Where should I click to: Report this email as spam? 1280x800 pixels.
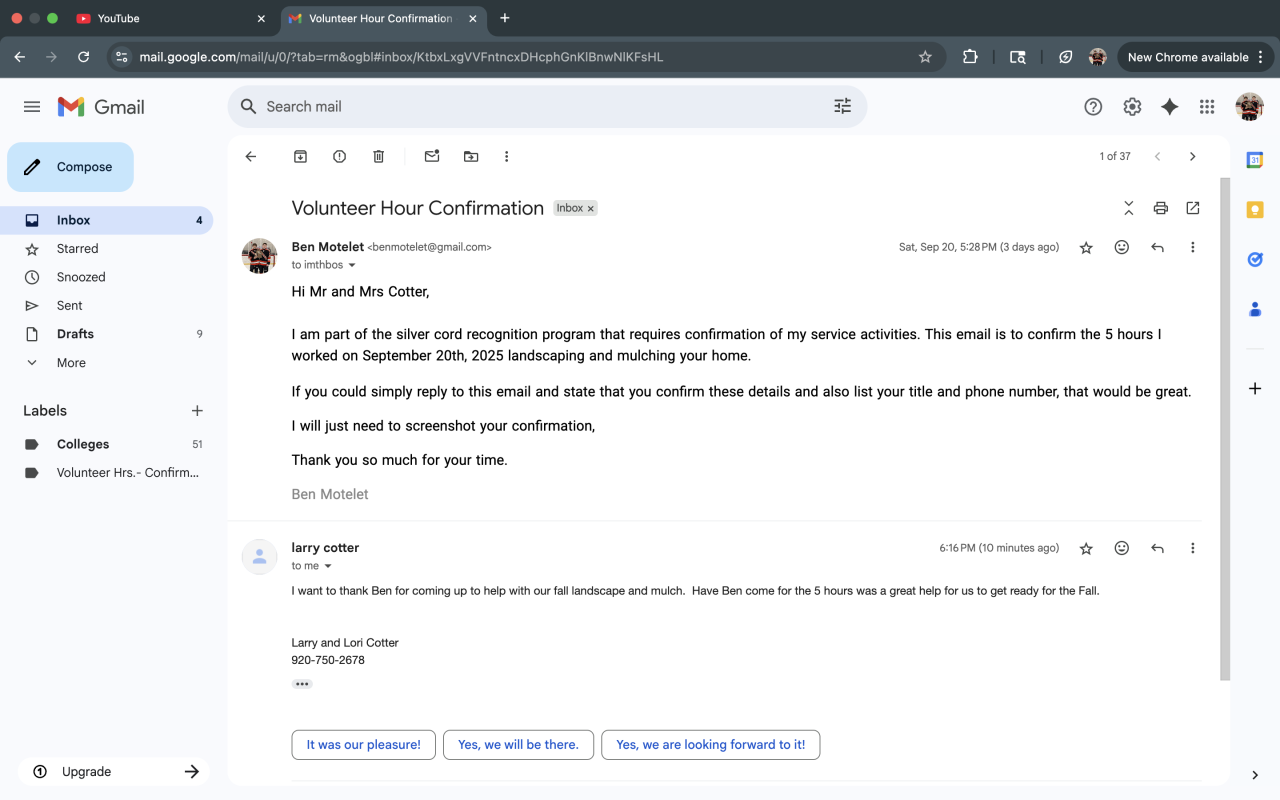pos(339,156)
